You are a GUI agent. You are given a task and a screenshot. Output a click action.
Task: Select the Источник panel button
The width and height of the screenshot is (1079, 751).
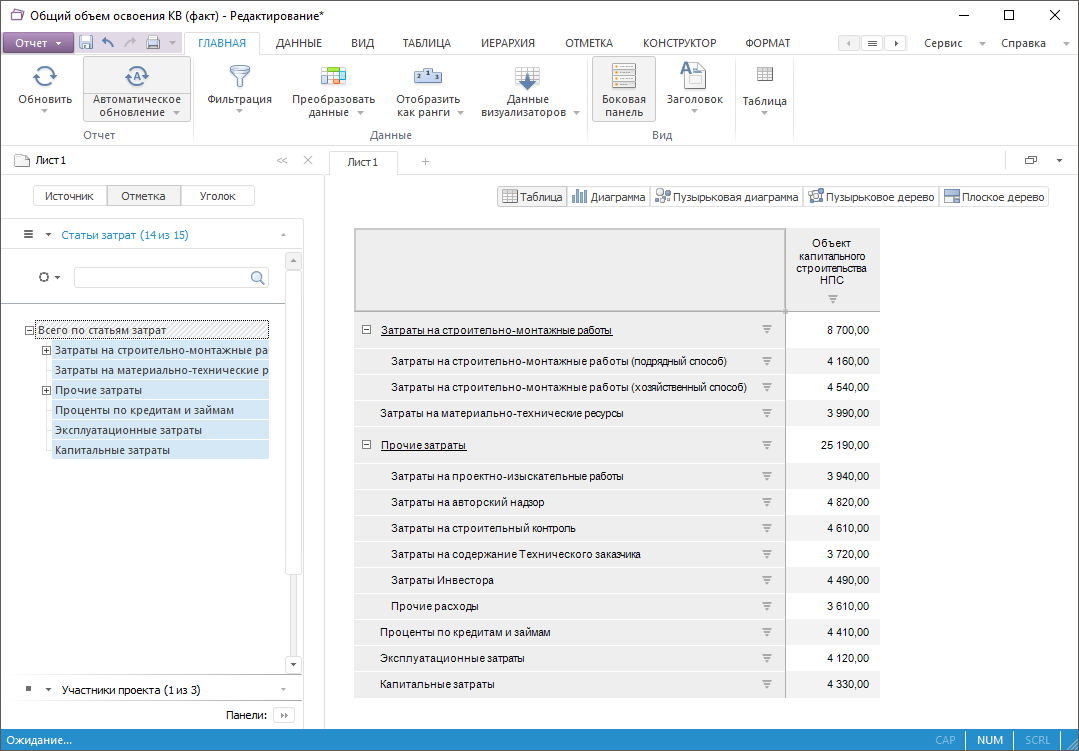point(69,196)
